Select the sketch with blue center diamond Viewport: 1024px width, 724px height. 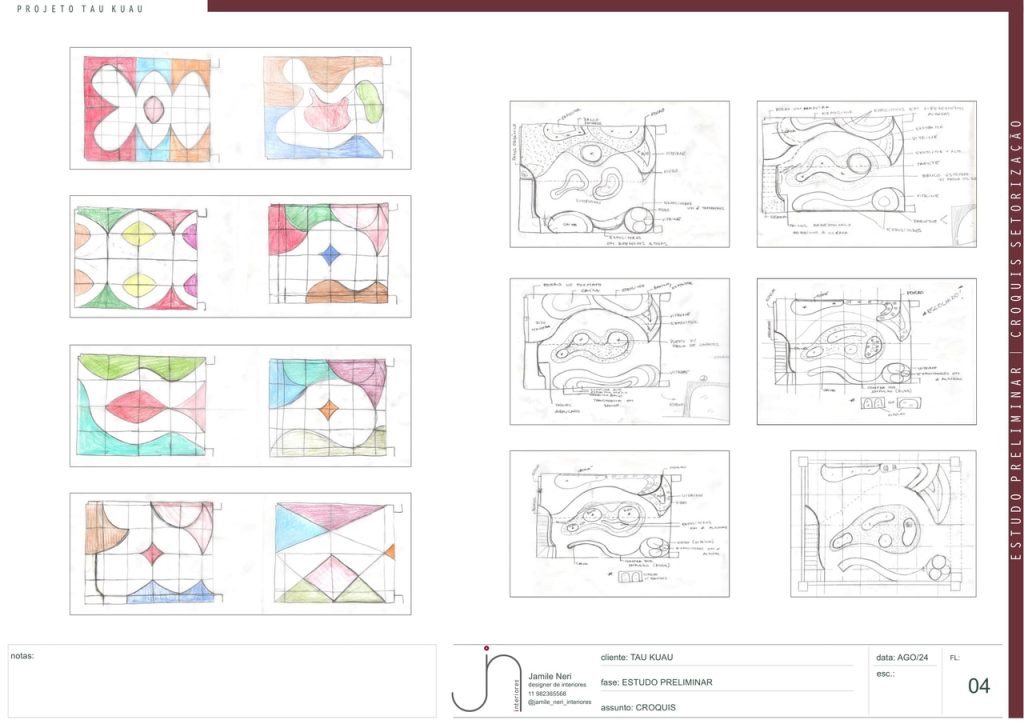329,254
